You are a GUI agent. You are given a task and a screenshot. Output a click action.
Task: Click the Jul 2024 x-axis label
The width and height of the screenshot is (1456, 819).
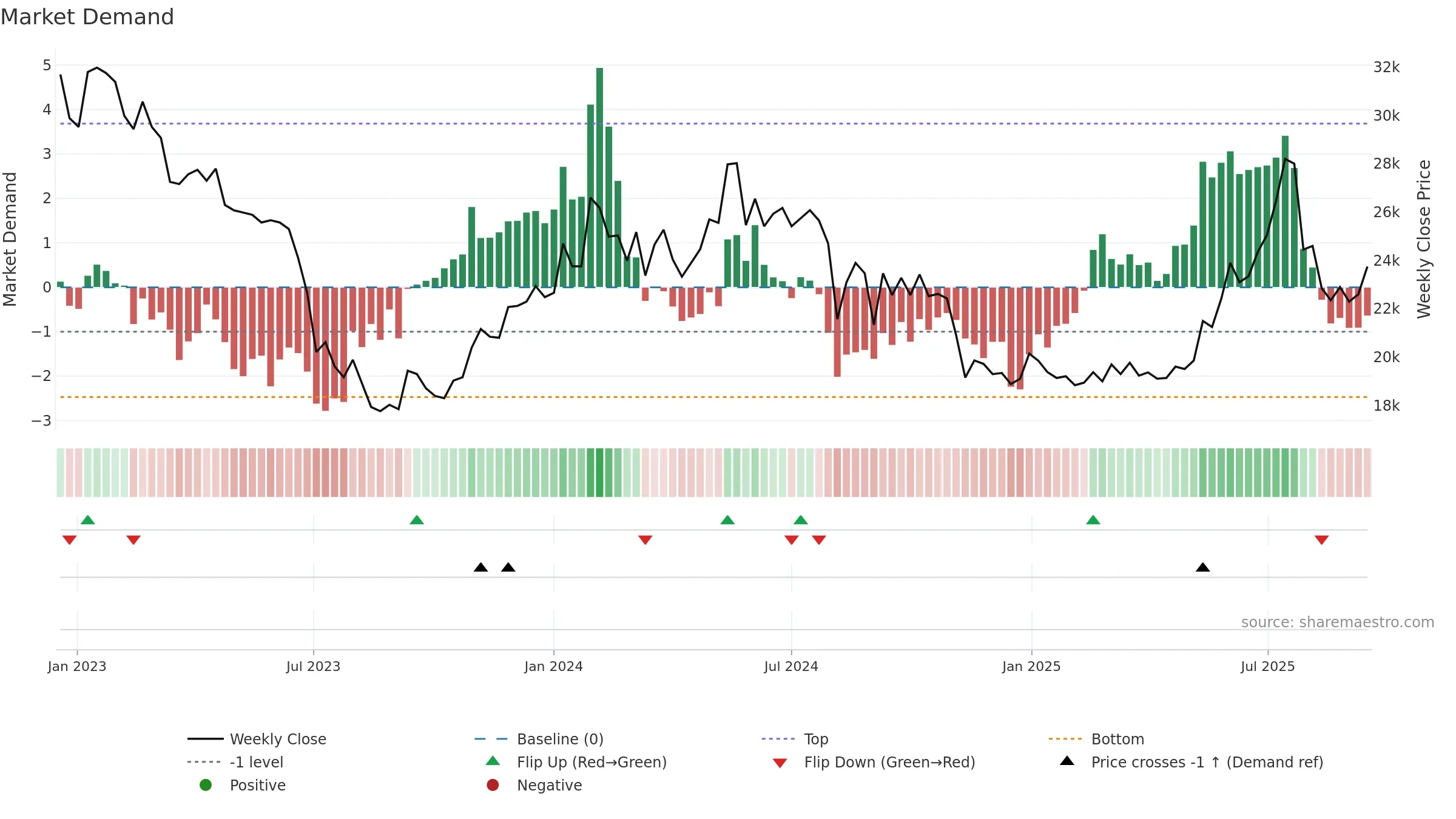(791, 667)
